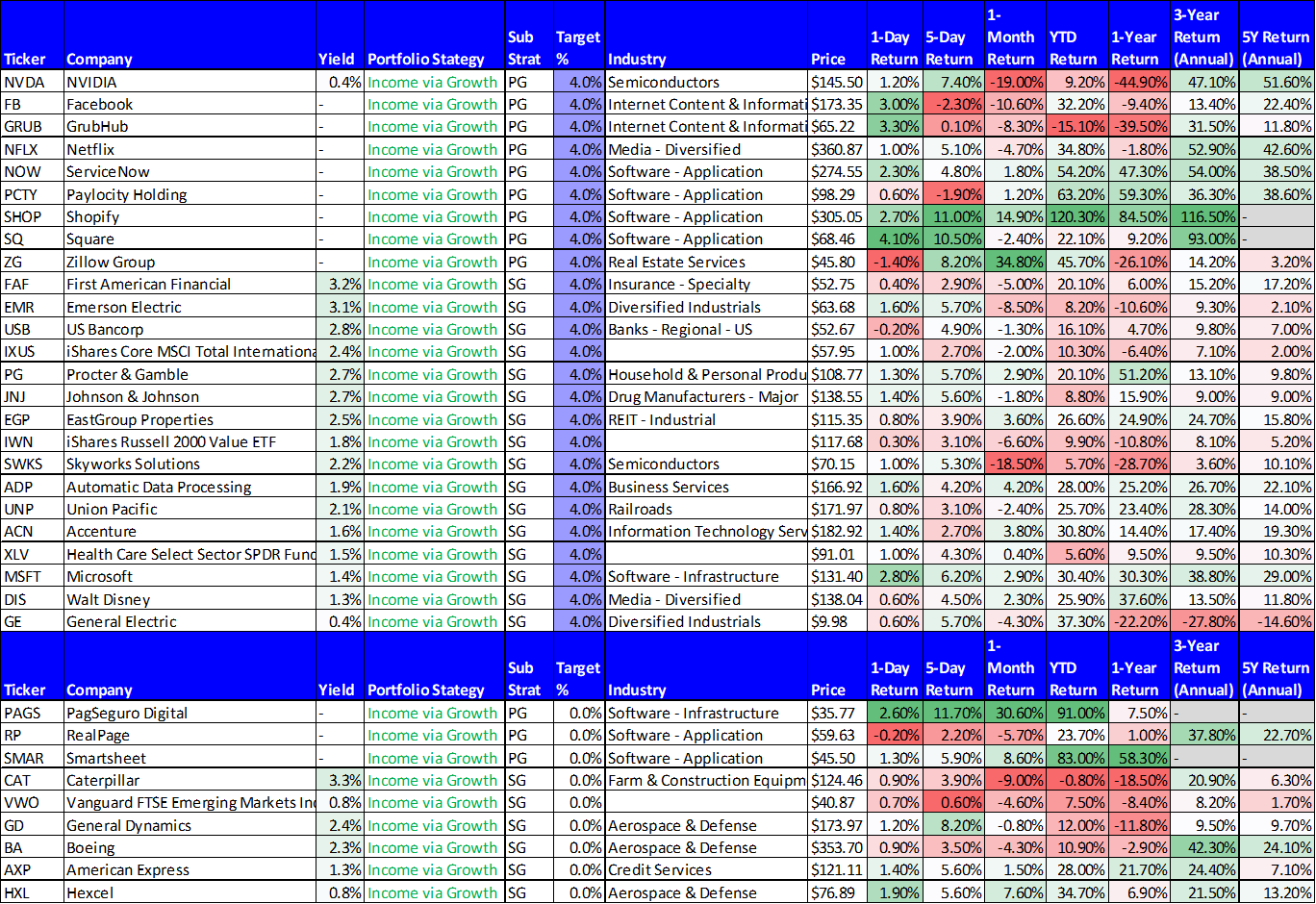Click NVIDIA's -44.90% 1-year return

click(x=1140, y=82)
